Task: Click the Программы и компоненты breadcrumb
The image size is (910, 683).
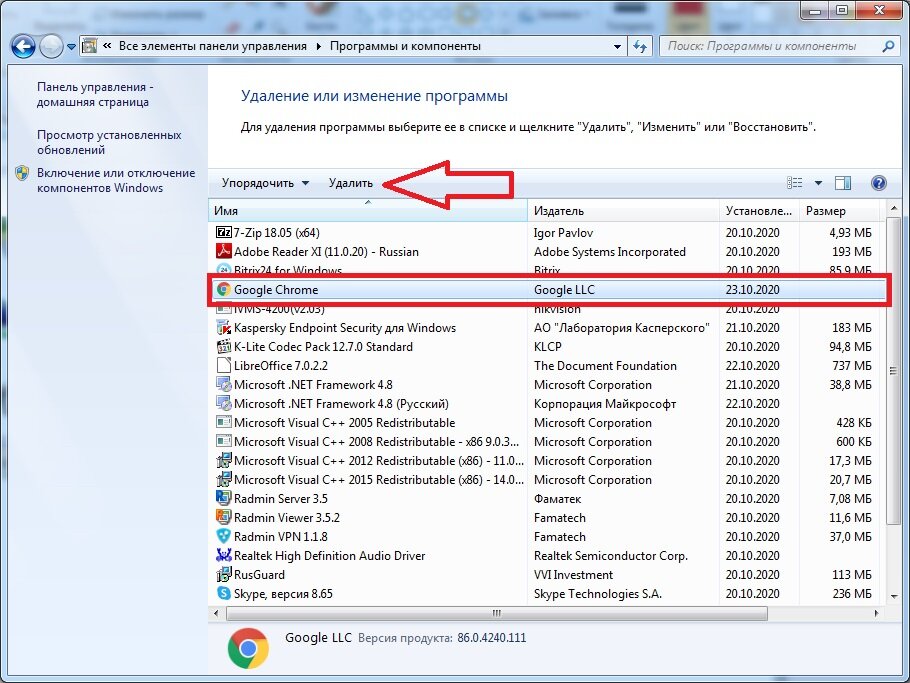Action: (x=405, y=46)
